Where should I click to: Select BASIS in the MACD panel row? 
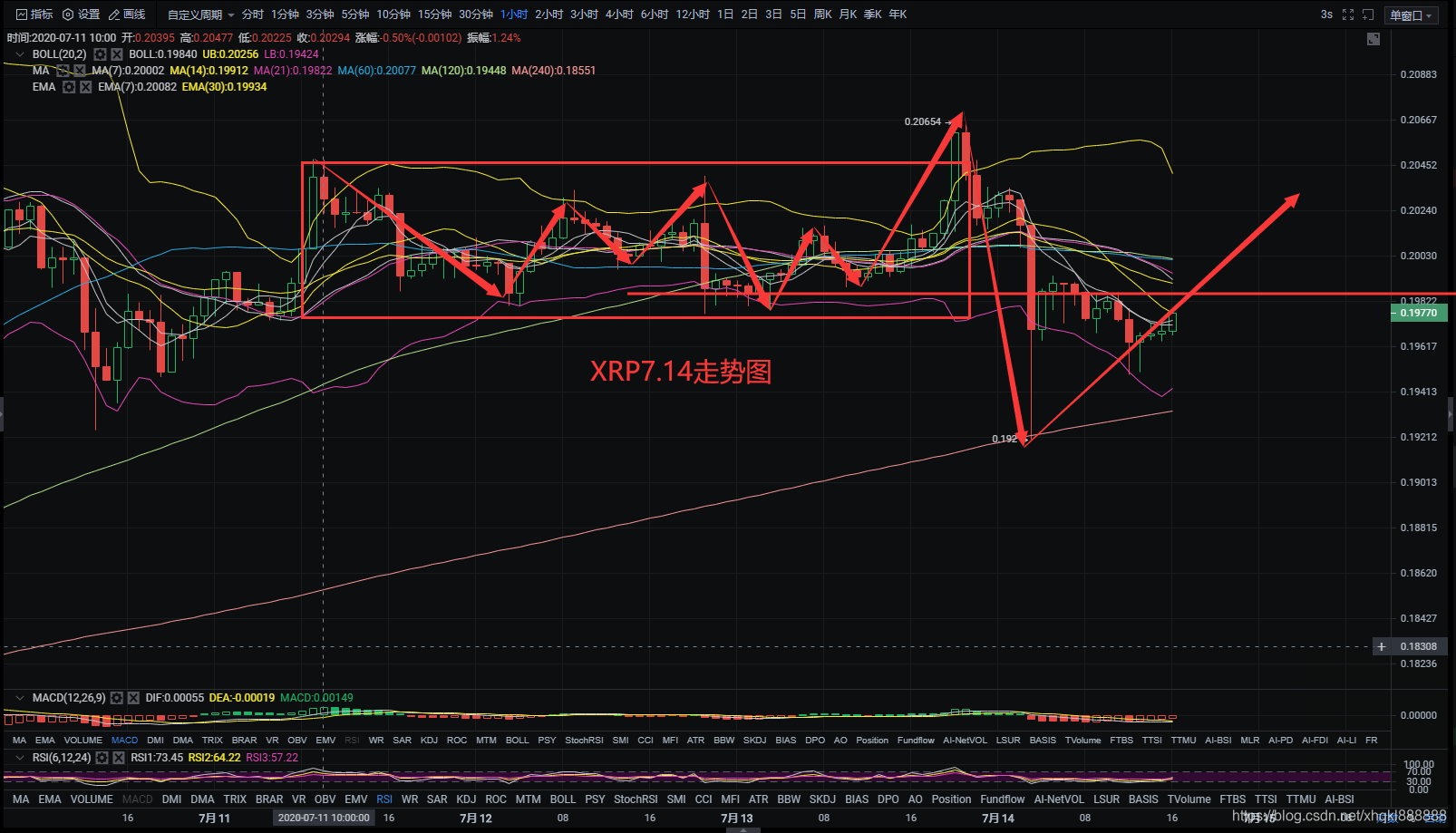(x=1043, y=741)
